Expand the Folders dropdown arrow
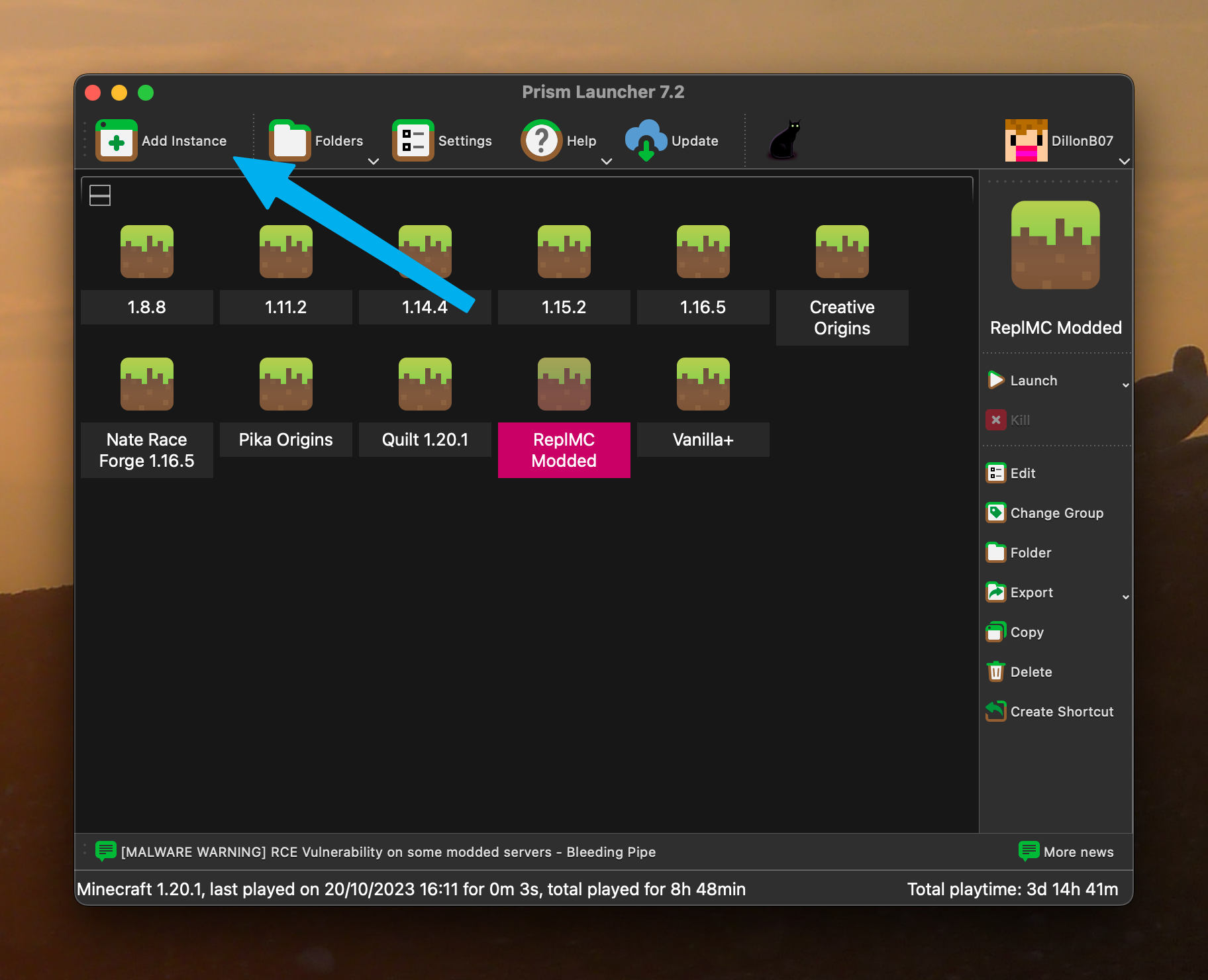1208x980 pixels. tap(374, 161)
